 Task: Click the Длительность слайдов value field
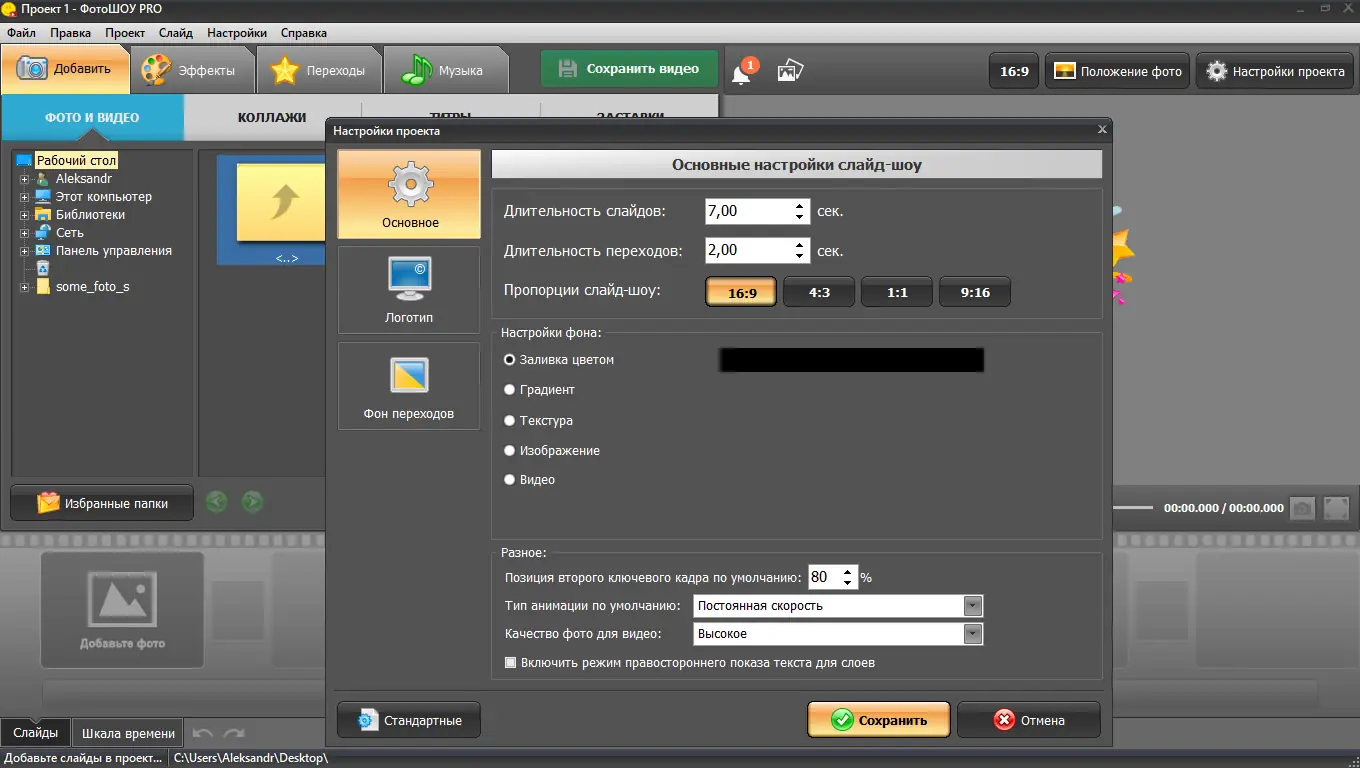(x=750, y=211)
